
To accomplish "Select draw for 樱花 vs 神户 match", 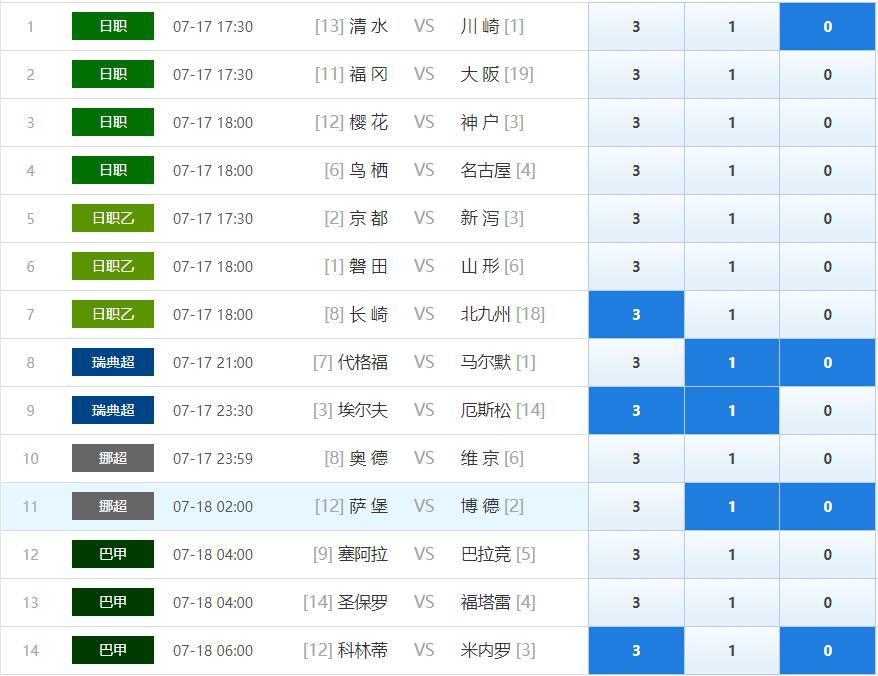I will (x=731, y=123).
